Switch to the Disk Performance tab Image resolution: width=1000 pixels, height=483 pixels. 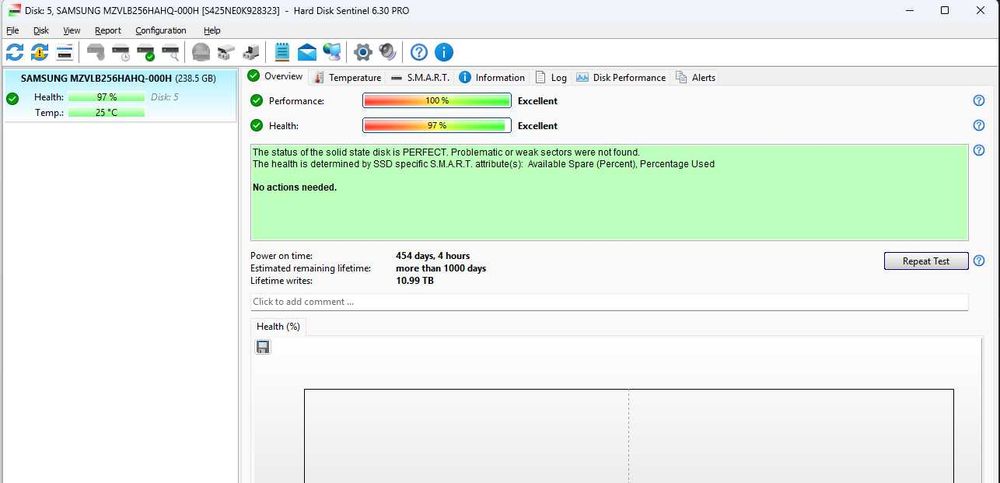point(621,78)
